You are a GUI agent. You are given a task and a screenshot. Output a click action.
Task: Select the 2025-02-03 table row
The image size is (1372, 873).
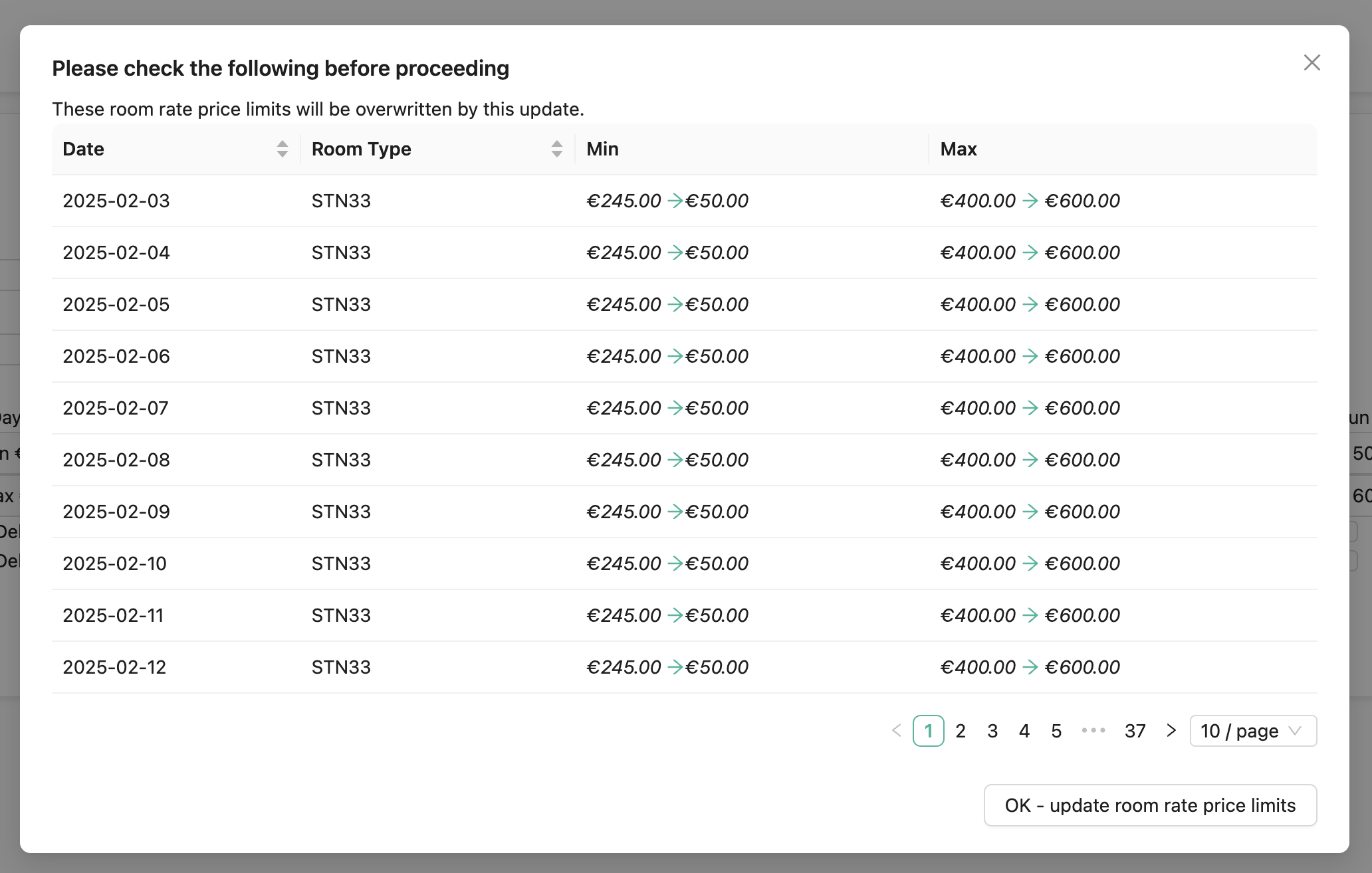[685, 201]
